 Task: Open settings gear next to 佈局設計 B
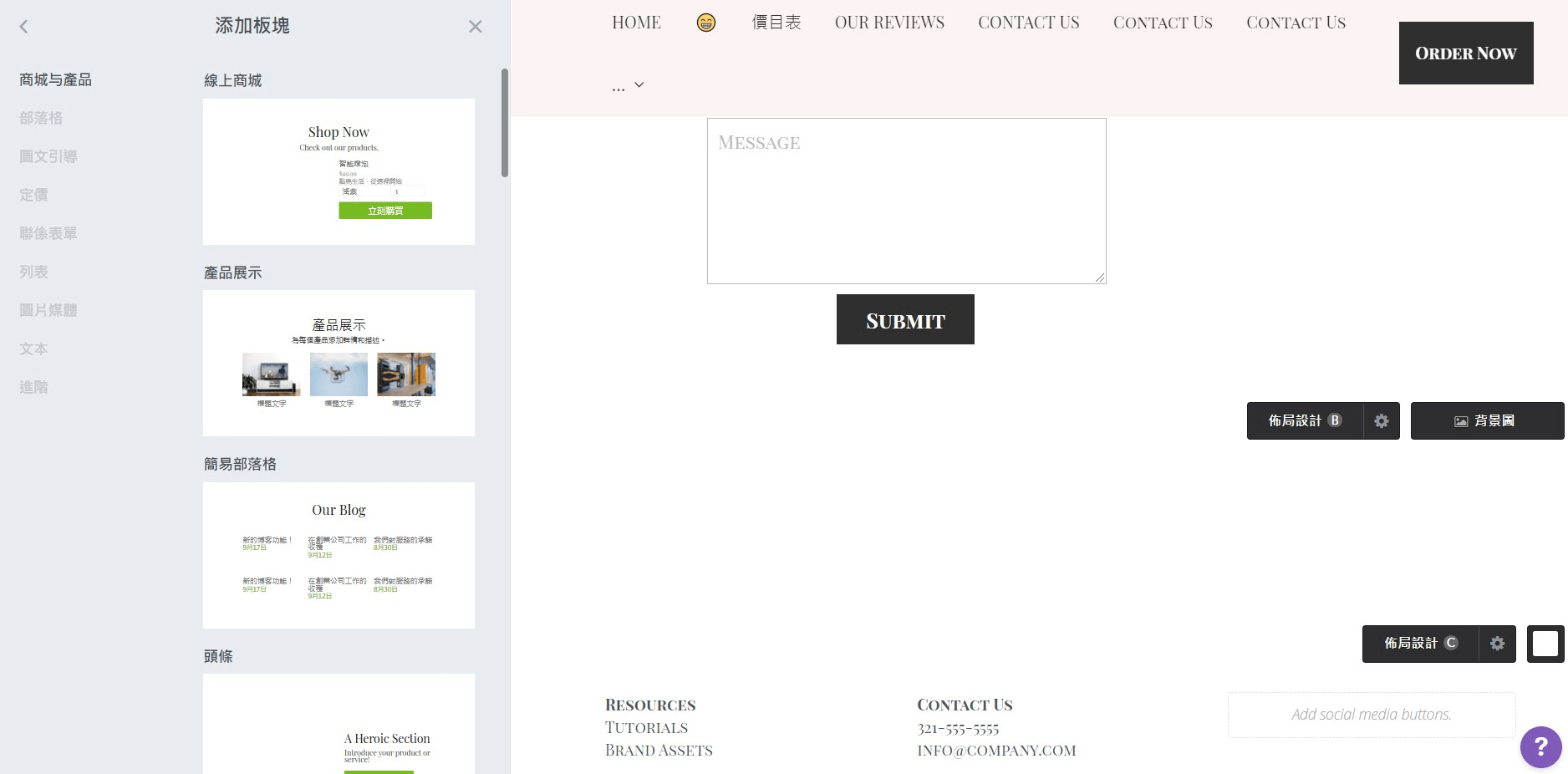coord(1381,421)
